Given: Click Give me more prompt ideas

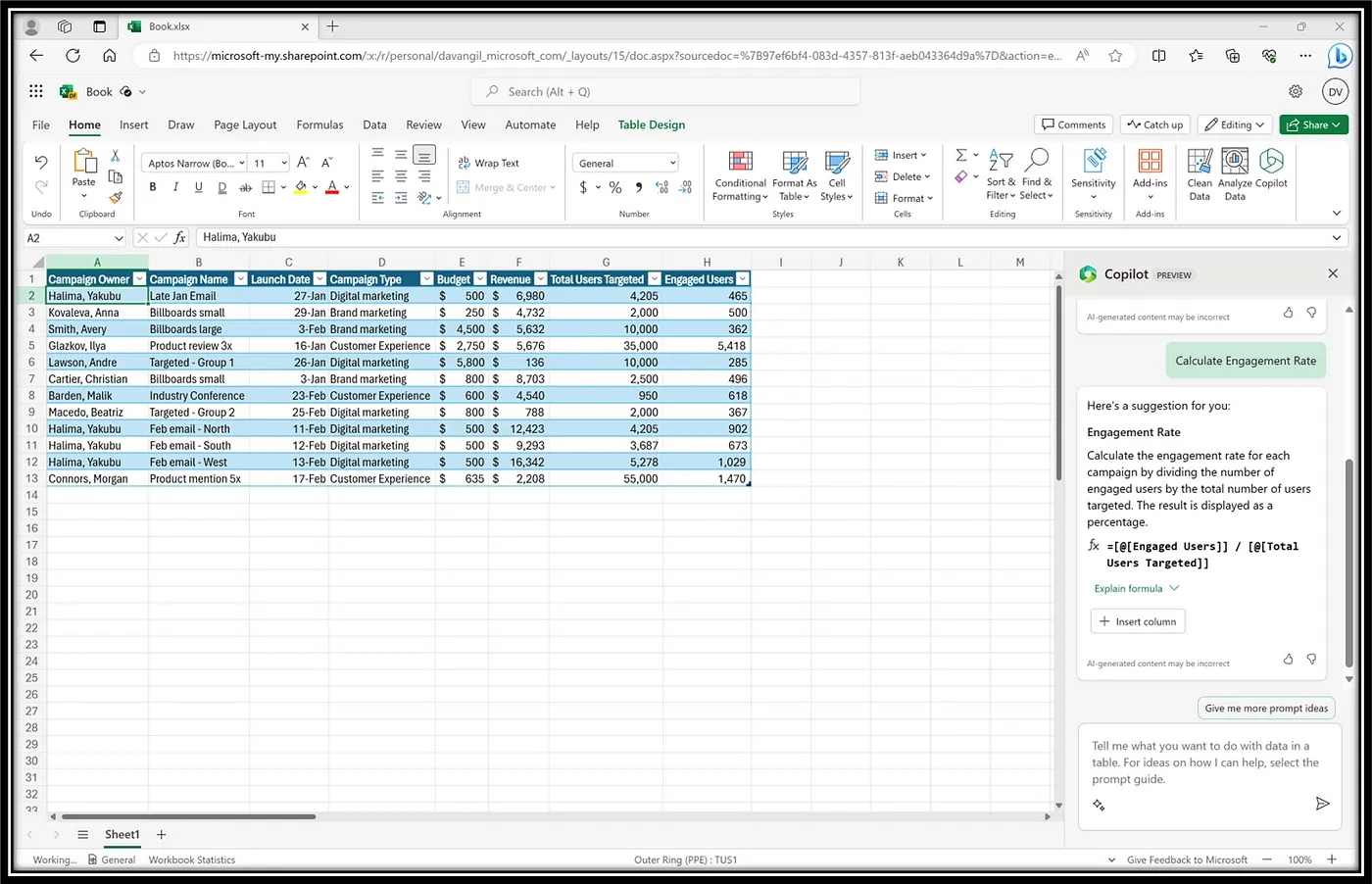Looking at the screenshot, I should tap(1266, 708).
